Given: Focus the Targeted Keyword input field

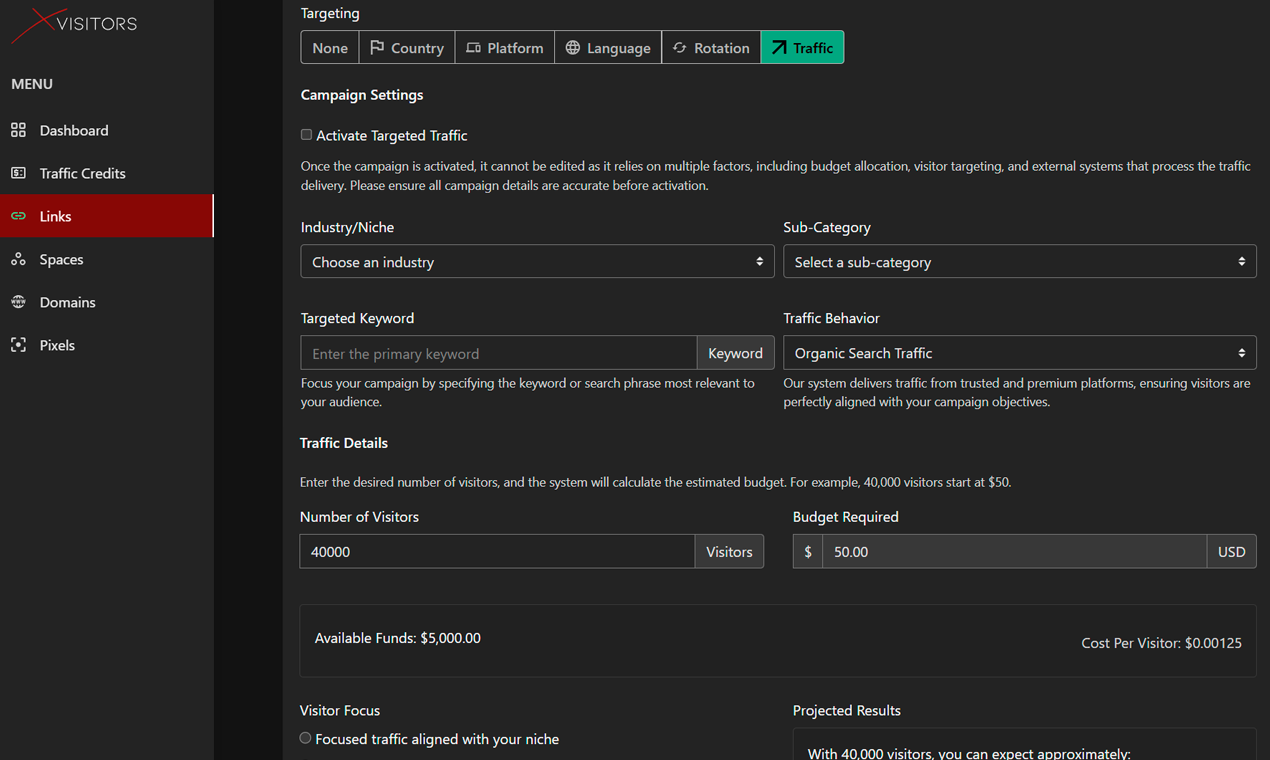Looking at the screenshot, I should (x=499, y=352).
